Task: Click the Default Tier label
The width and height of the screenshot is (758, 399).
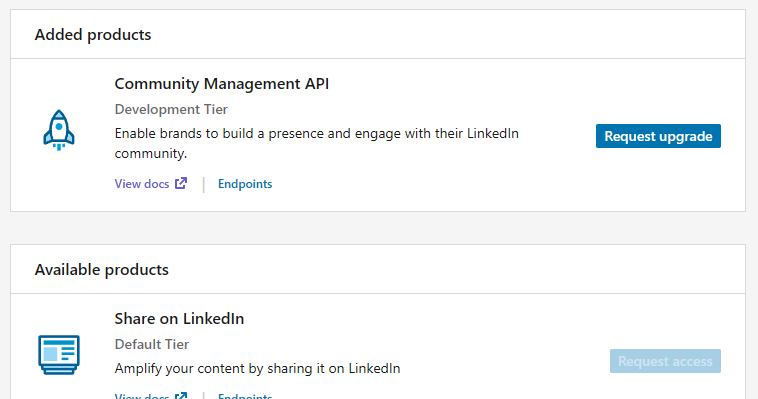Action: 152,344
